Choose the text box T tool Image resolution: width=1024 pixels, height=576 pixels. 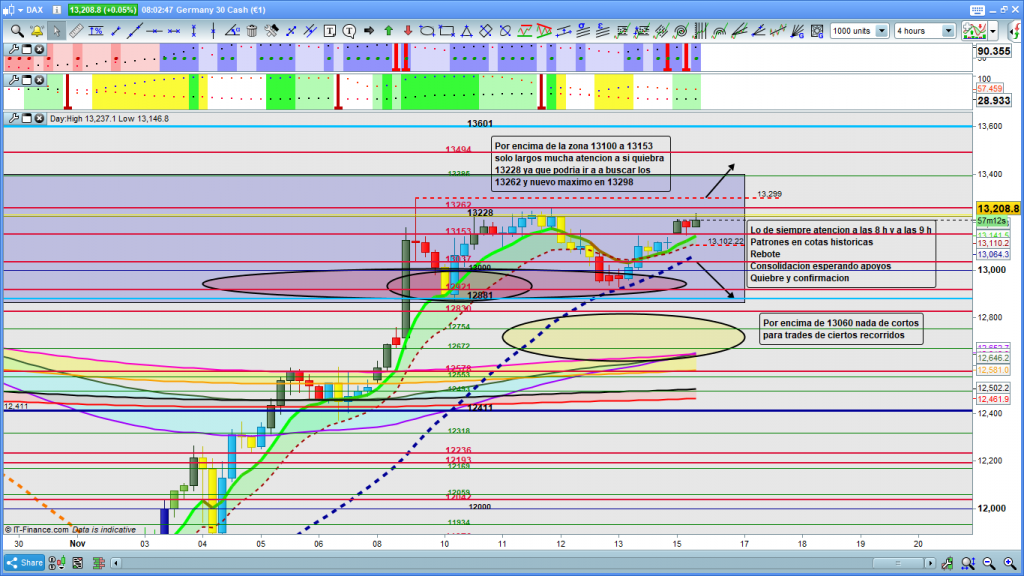[329, 31]
